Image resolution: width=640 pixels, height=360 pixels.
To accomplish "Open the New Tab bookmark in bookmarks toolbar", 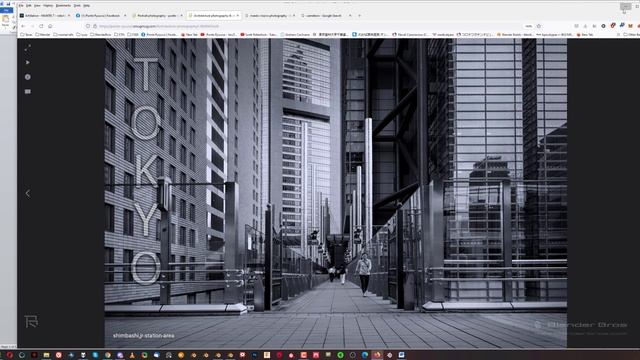I will click(189, 35).
